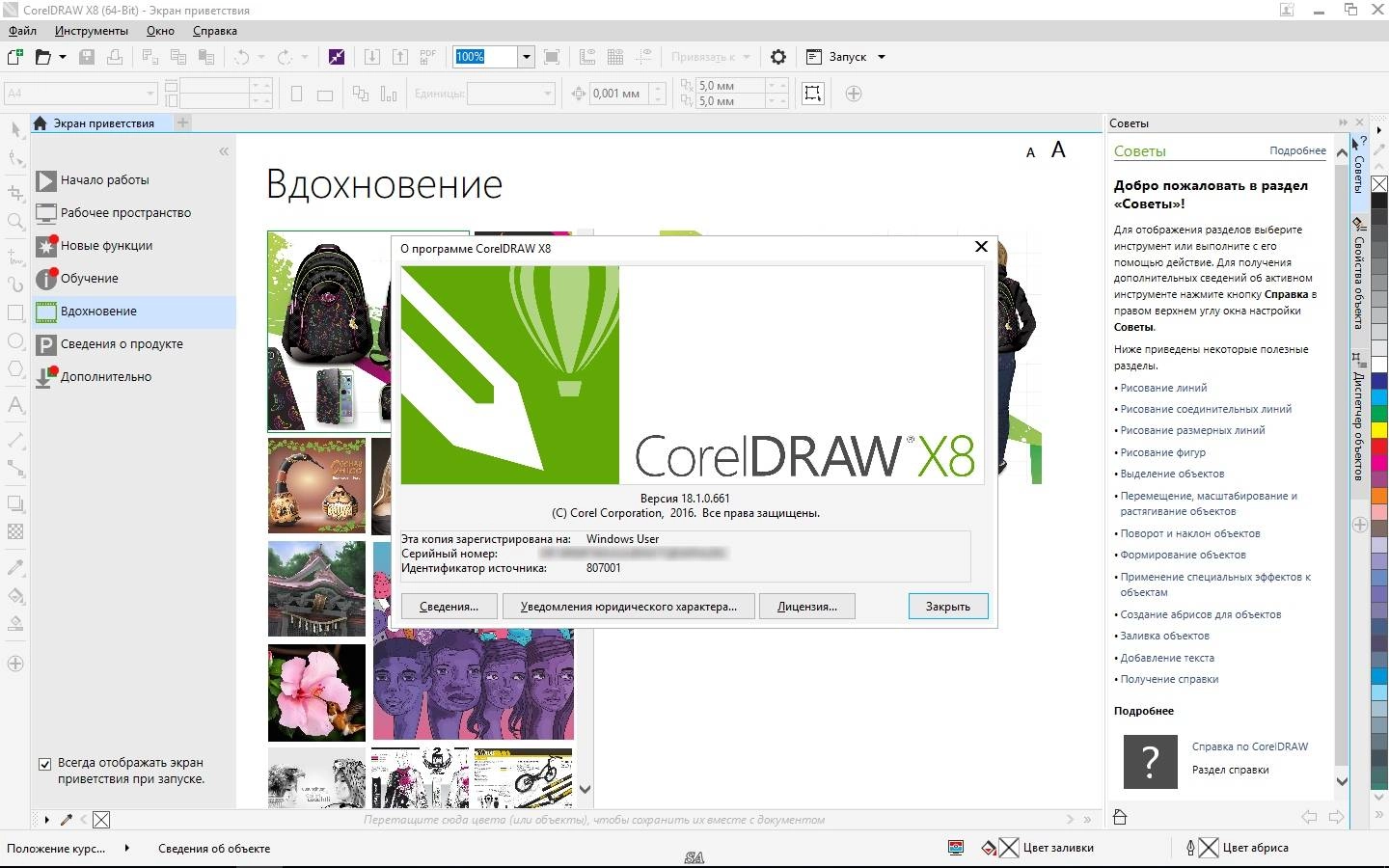Open Справка по CorelDRAW link
The width and height of the screenshot is (1389, 868).
click(x=1250, y=746)
